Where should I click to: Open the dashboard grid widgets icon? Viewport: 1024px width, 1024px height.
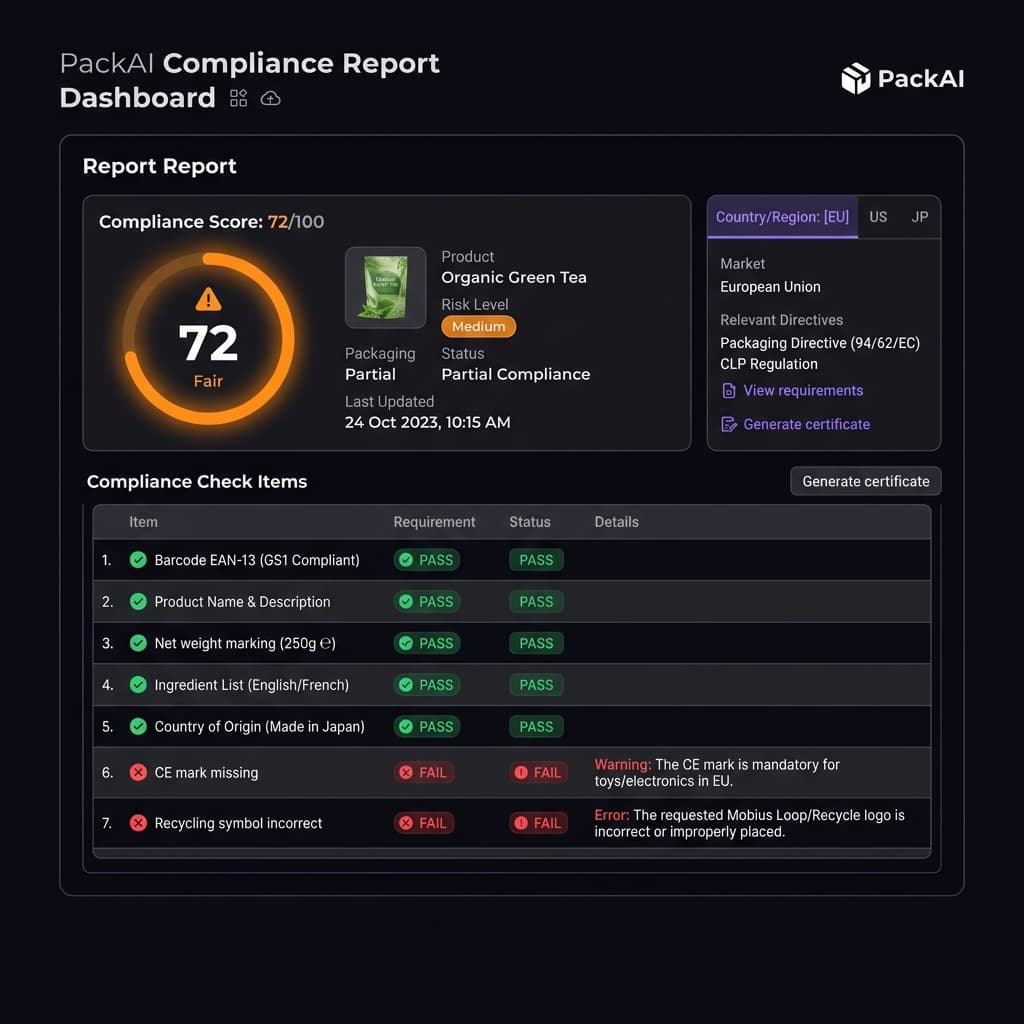pyautogui.click(x=238, y=98)
